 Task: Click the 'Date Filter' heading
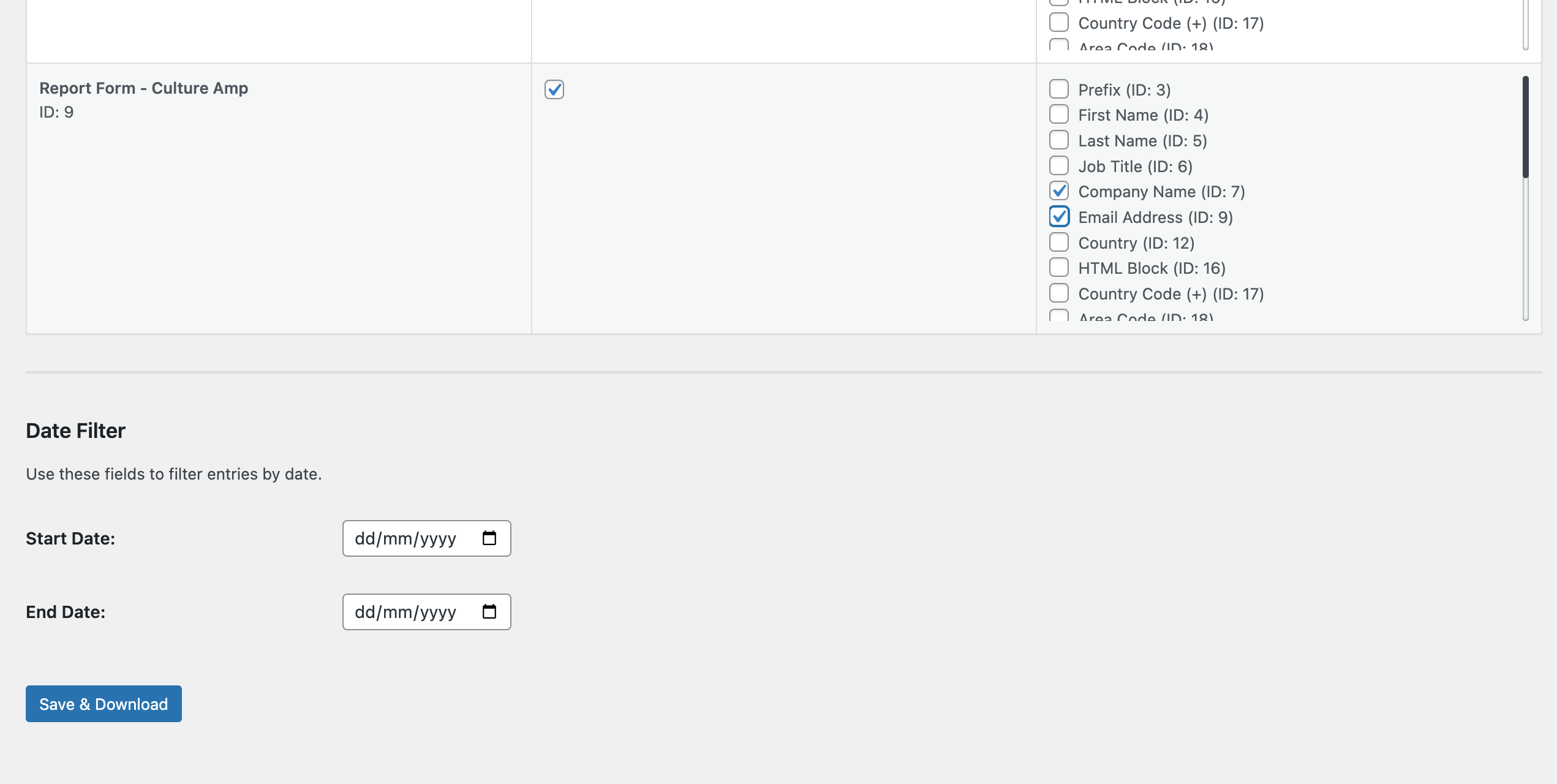click(75, 431)
